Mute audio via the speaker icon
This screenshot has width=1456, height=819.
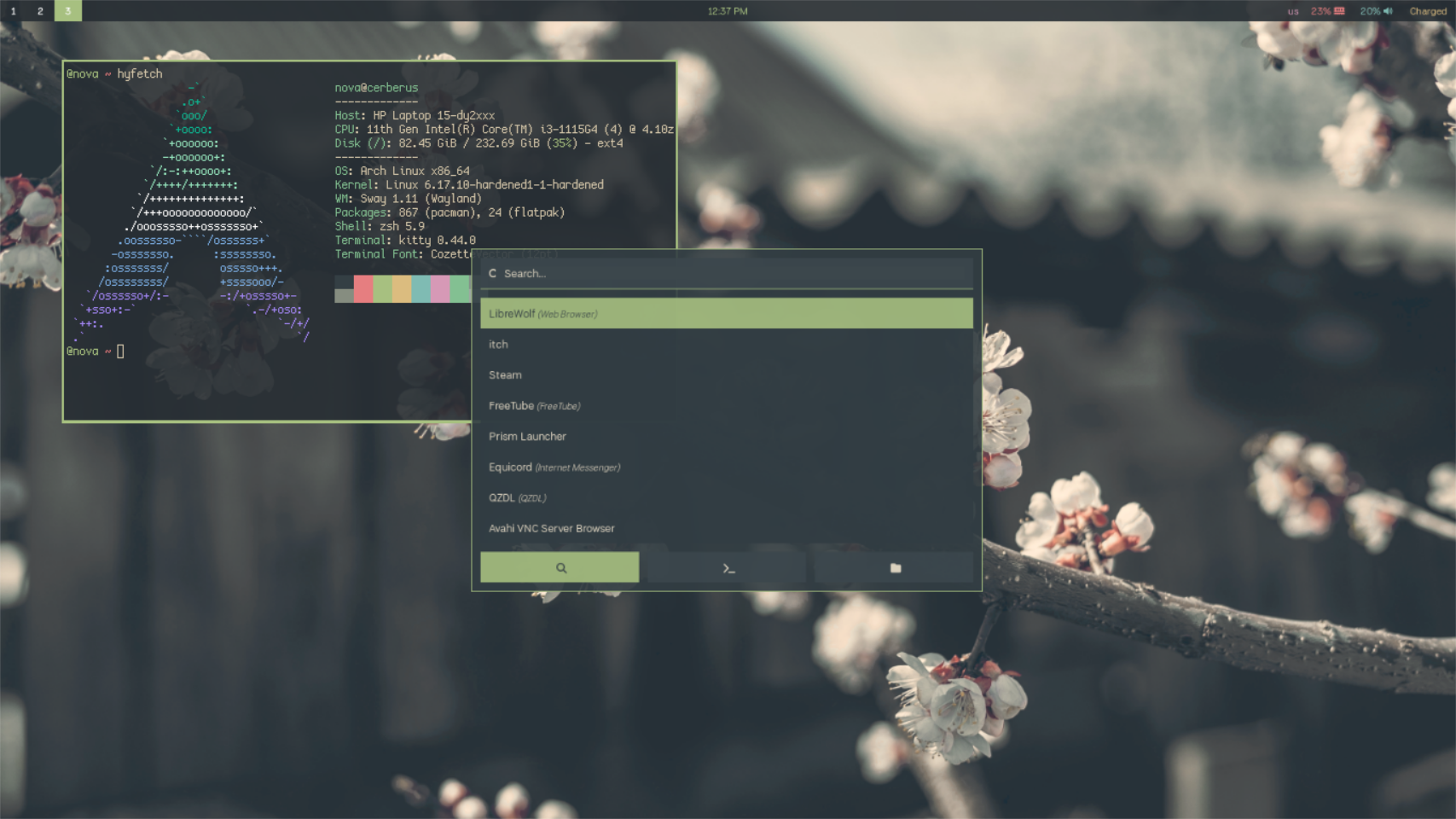pyautogui.click(x=1390, y=11)
